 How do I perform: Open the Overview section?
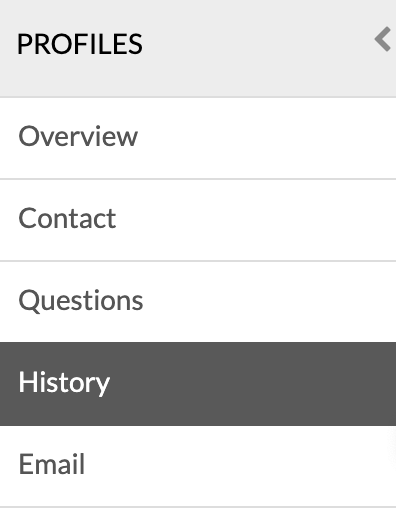point(198,138)
